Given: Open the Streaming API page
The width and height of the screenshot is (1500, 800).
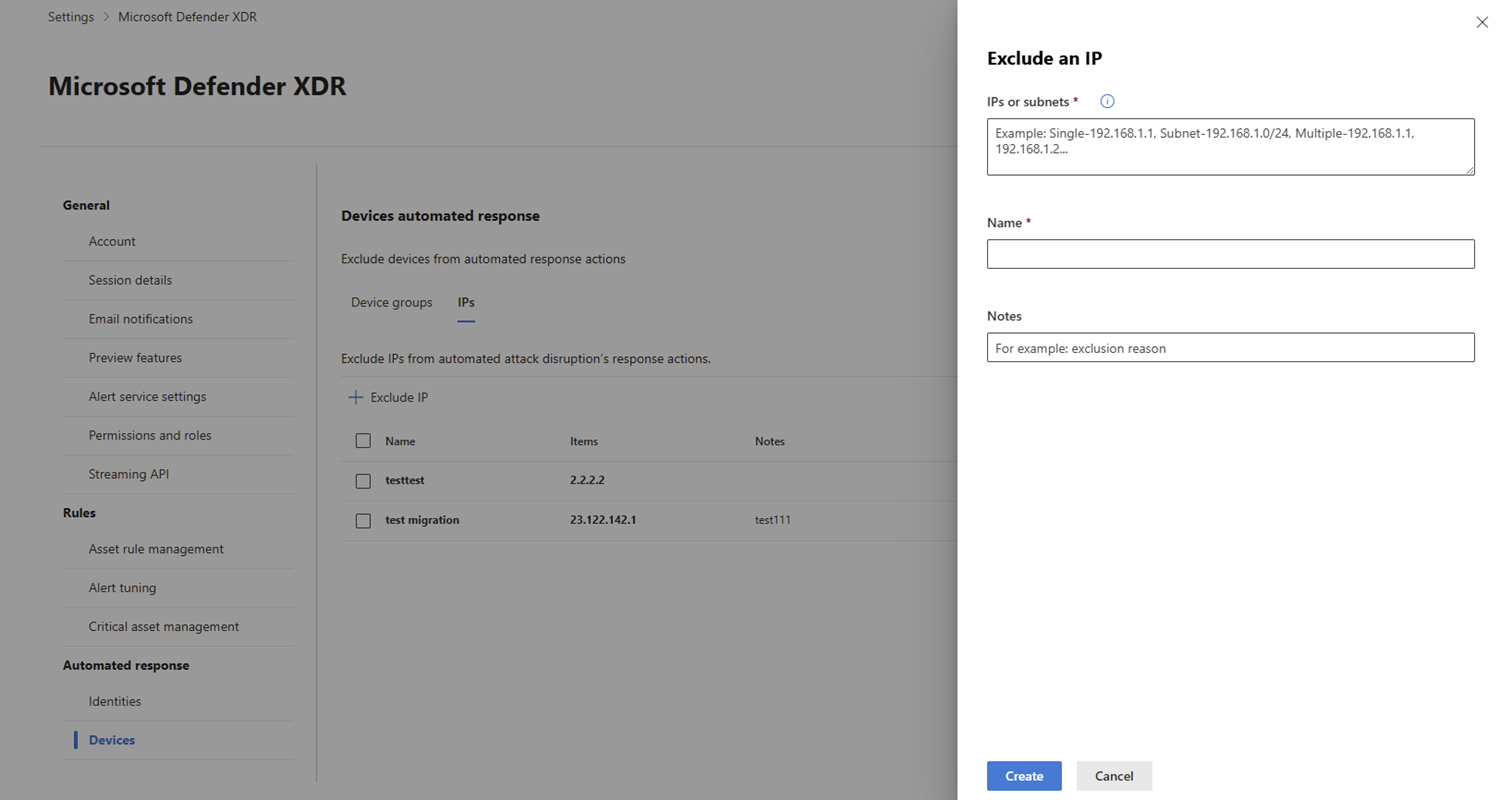Looking at the screenshot, I should [x=129, y=474].
